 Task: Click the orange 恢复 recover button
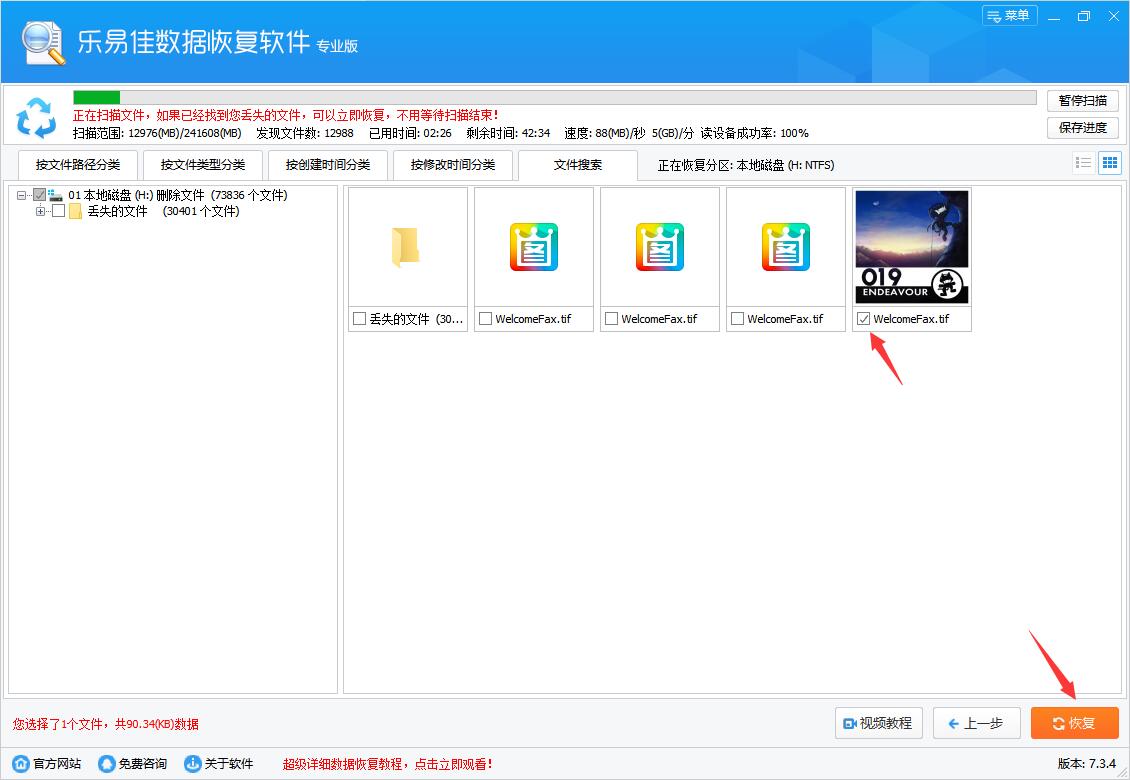point(1074,723)
